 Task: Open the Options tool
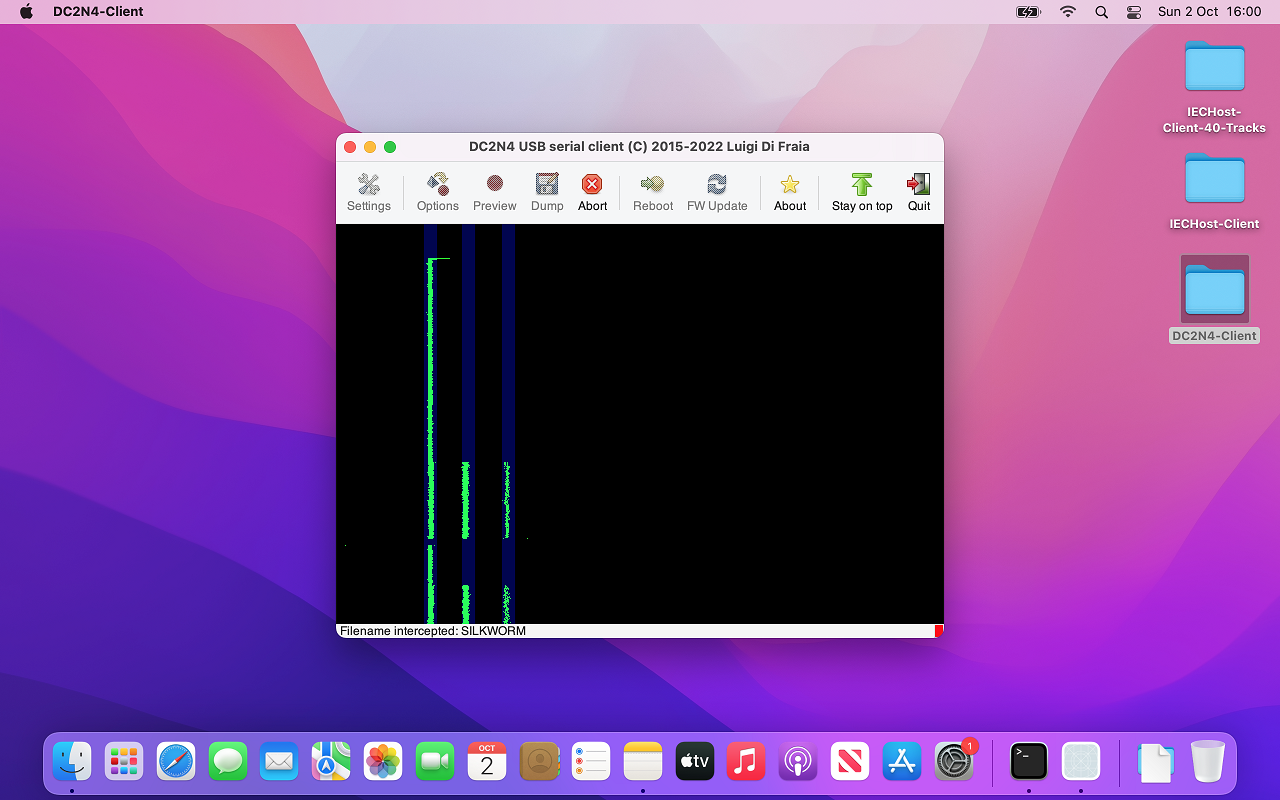438,193
